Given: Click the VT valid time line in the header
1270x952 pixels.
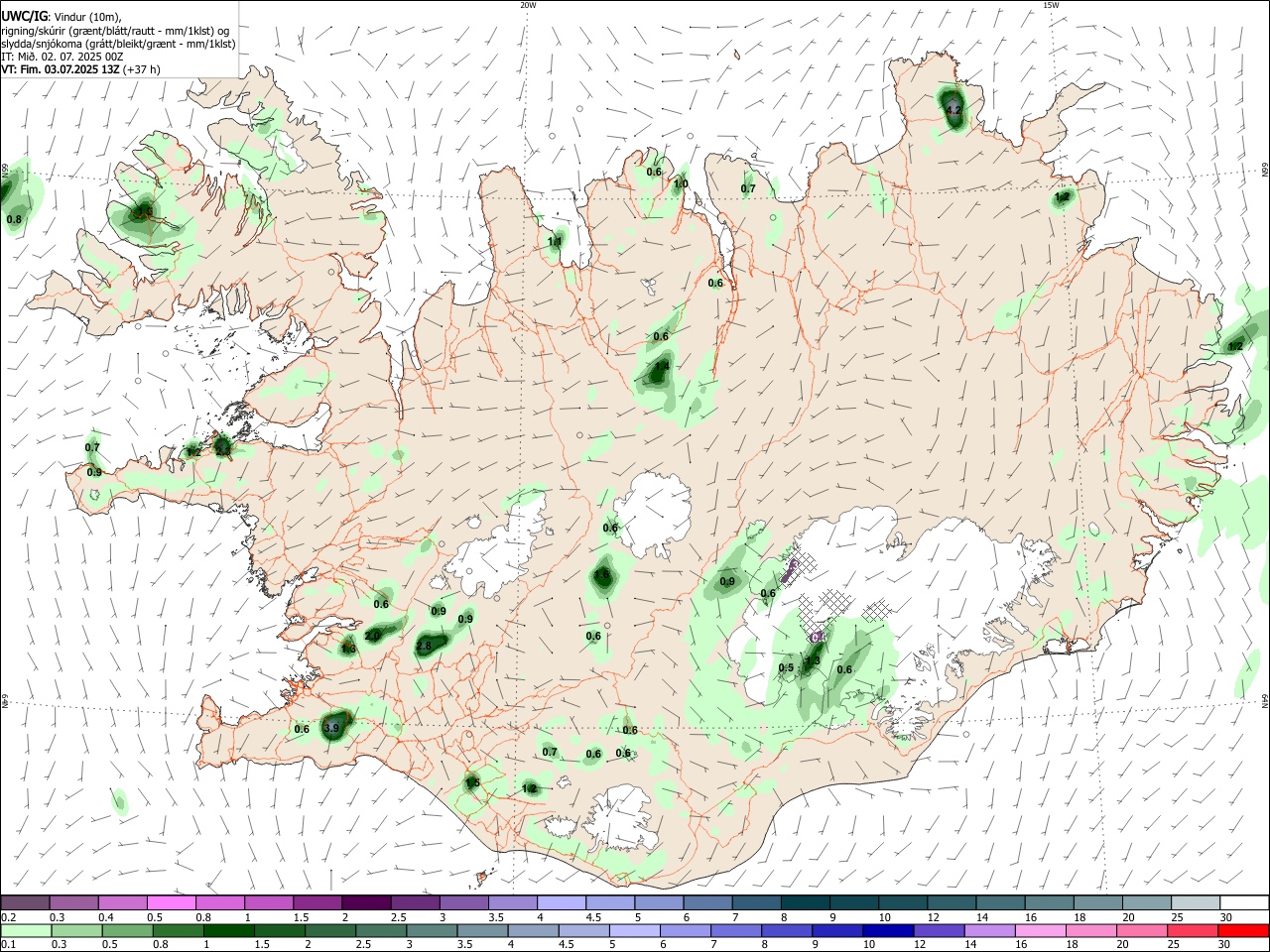Looking at the screenshot, I should pyautogui.click(x=80, y=69).
